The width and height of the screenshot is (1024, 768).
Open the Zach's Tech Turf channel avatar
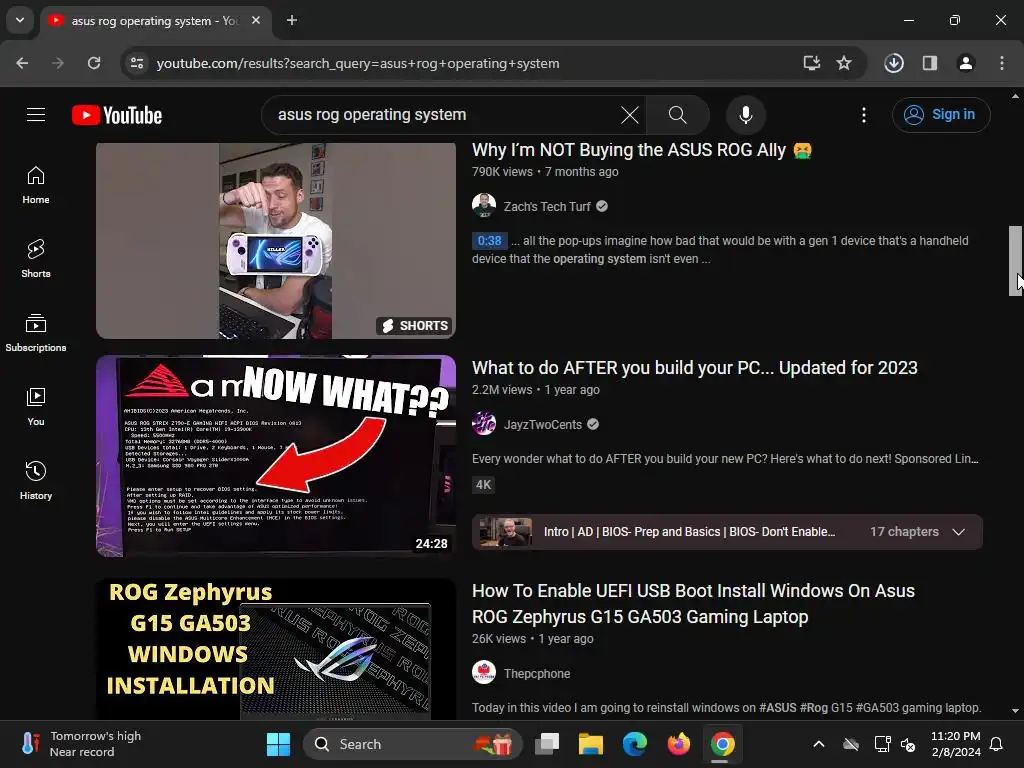tap(484, 206)
